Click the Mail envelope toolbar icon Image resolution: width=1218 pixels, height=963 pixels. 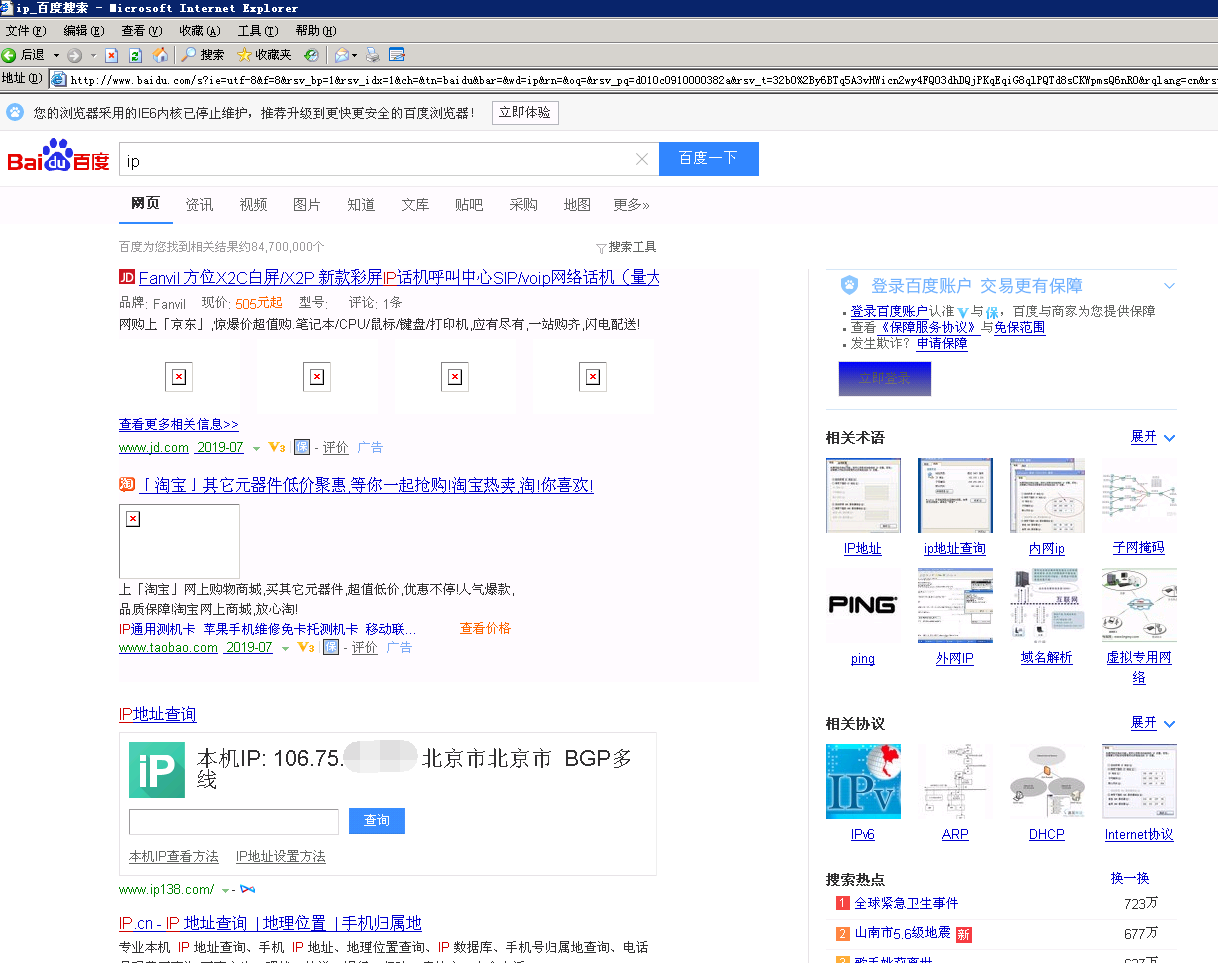point(341,55)
